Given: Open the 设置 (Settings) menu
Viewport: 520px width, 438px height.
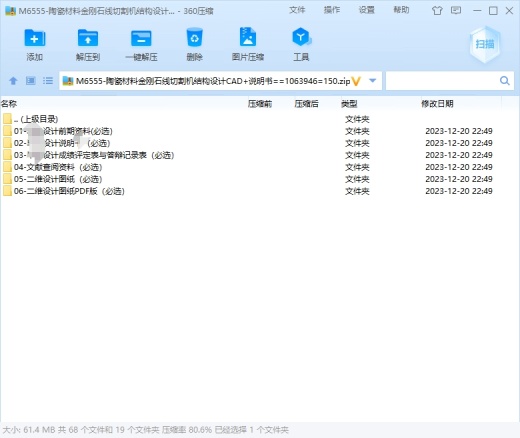Looking at the screenshot, I should click(367, 10).
